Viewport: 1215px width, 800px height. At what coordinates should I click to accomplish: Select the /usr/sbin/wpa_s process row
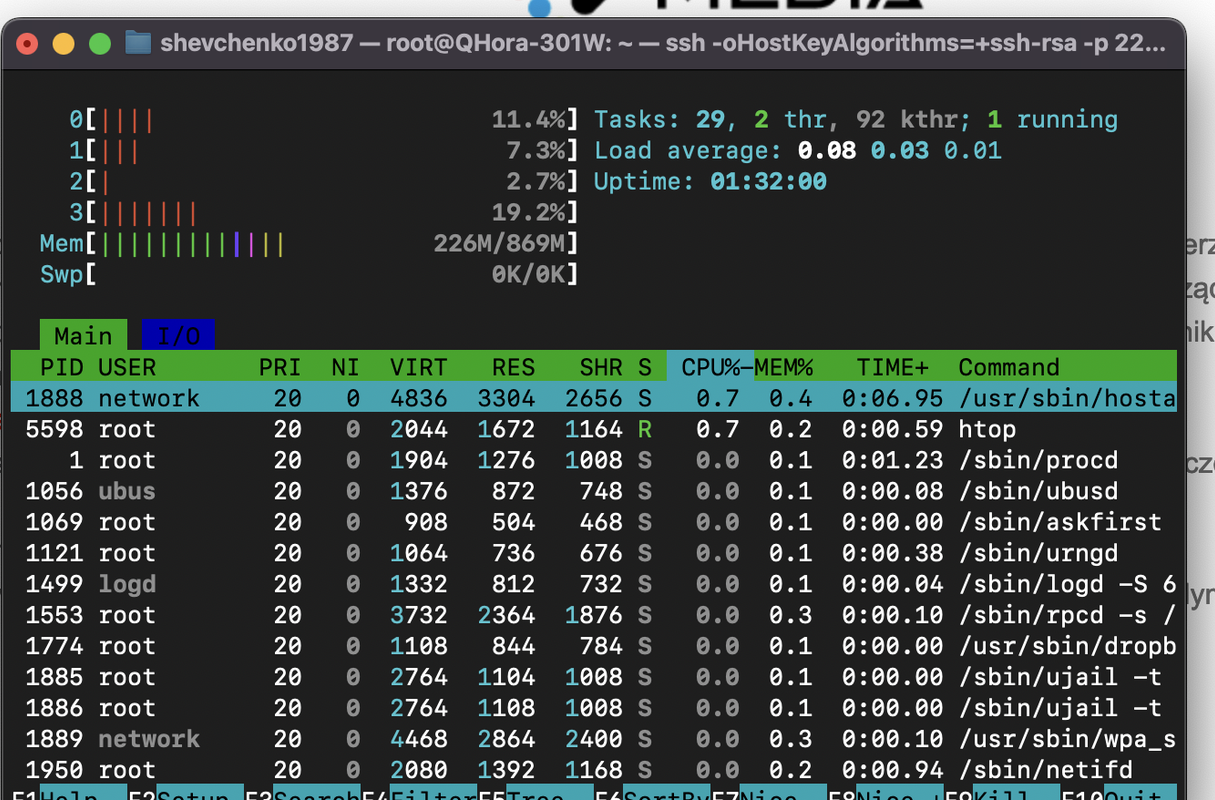tap(594, 739)
